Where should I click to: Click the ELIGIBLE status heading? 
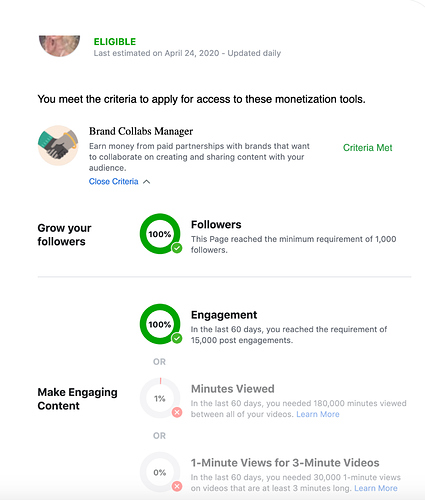coord(115,42)
